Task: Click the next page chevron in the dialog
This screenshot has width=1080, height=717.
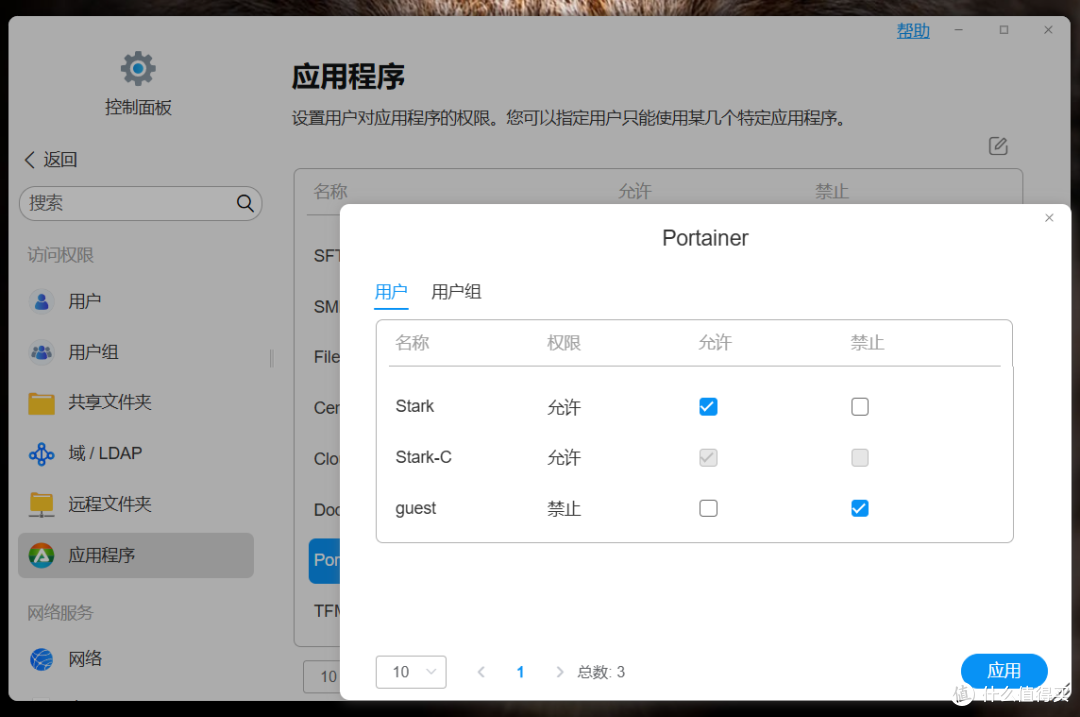Action: click(x=559, y=672)
